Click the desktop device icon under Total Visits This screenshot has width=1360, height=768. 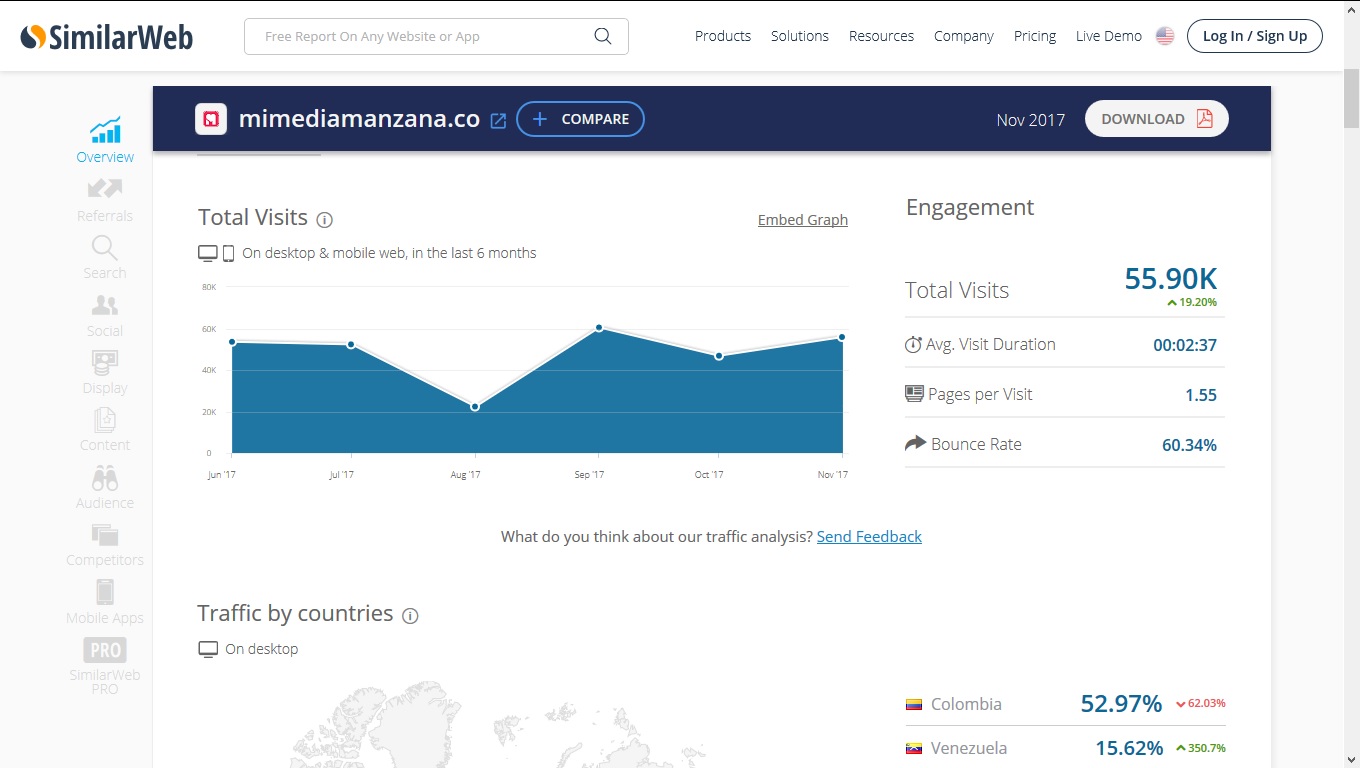(208, 254)
